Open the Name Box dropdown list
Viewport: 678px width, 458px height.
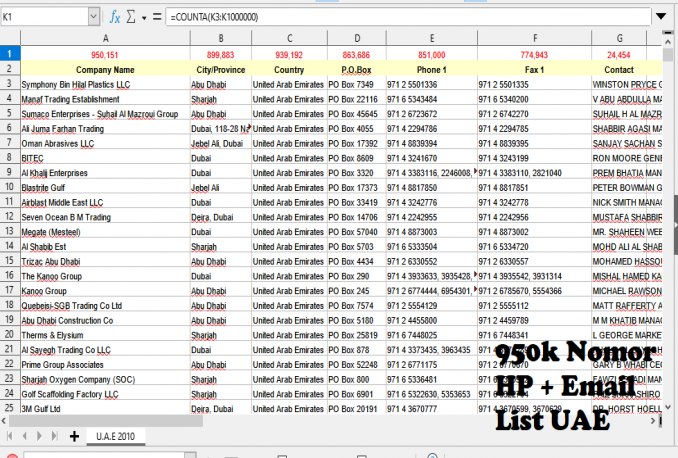93,17
